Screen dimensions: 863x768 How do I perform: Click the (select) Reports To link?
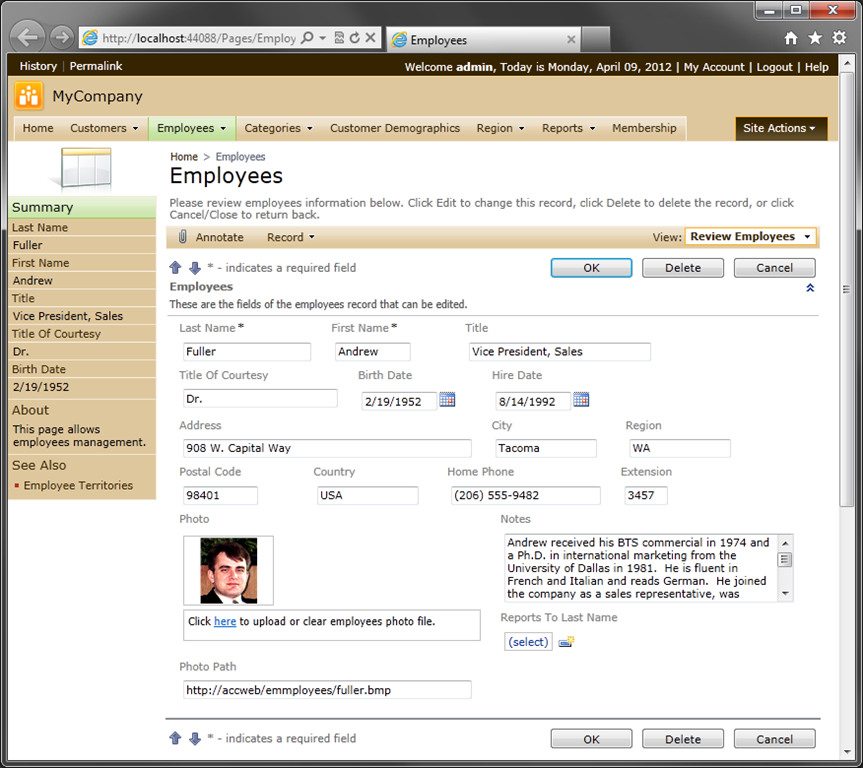click(x=528, y=642)
